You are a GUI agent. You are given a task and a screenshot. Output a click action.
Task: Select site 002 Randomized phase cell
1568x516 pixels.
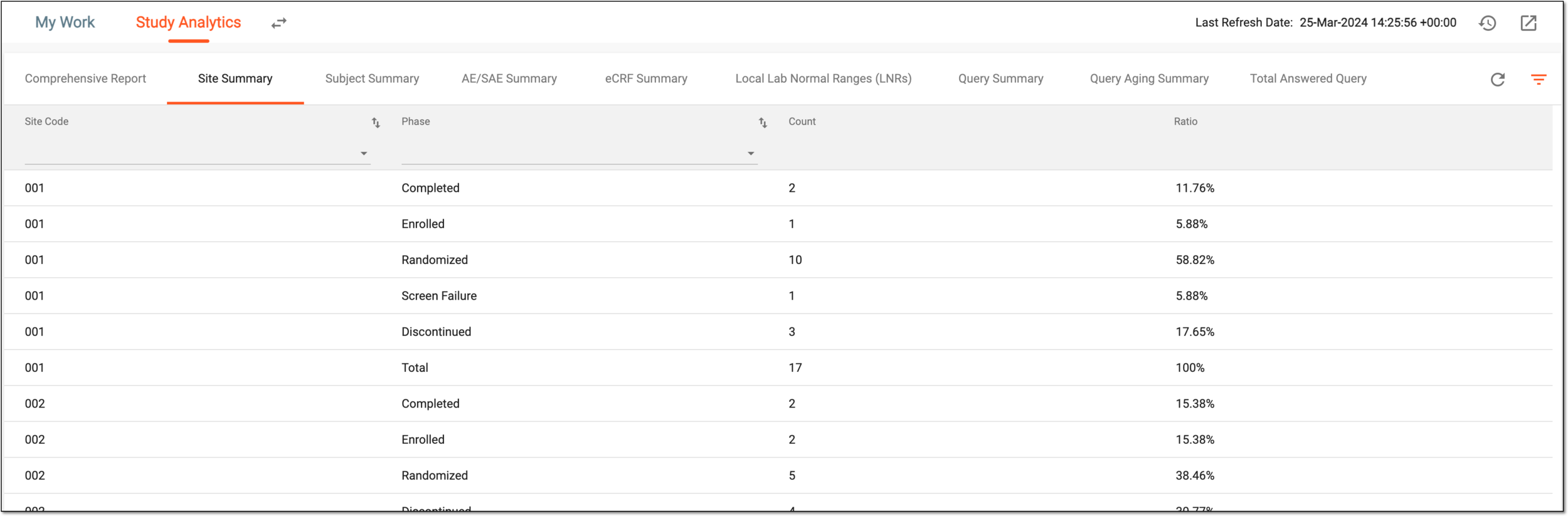click(x=435, y=475)
